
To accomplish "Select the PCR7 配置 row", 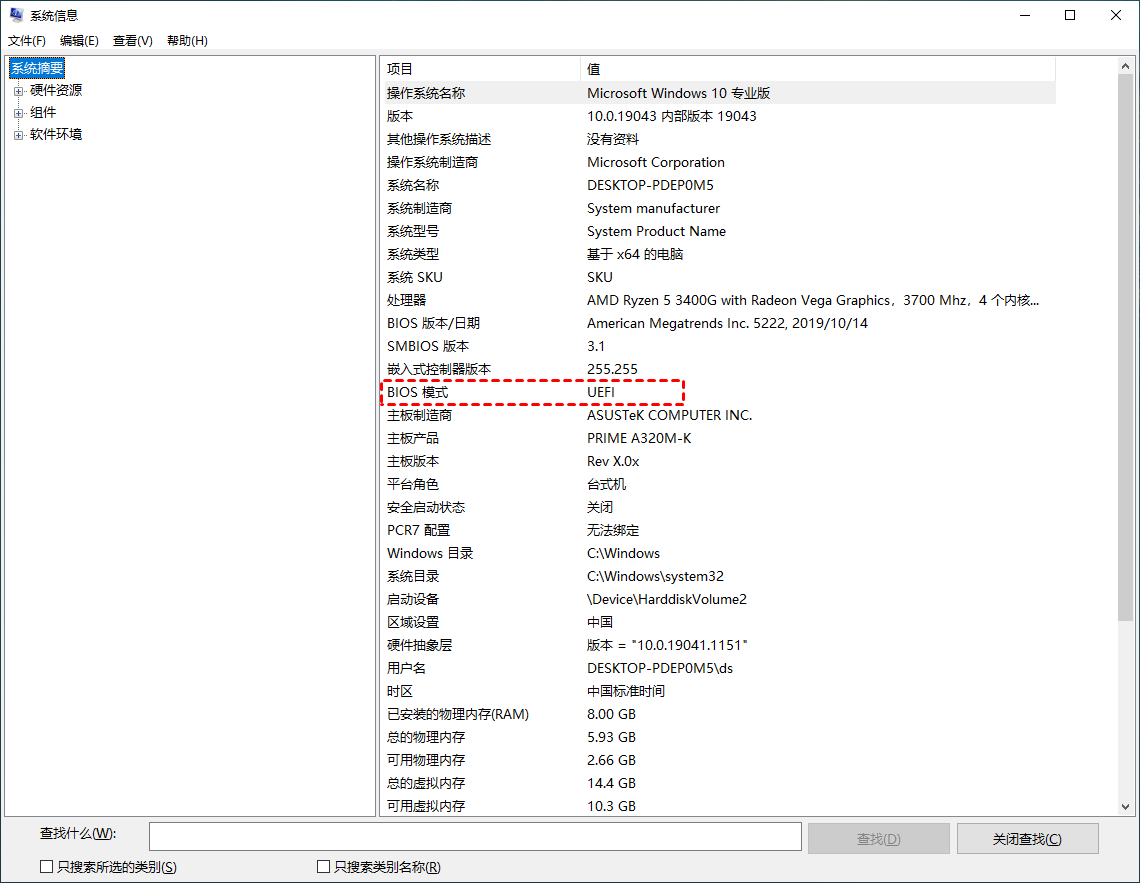I will (718, 531).
